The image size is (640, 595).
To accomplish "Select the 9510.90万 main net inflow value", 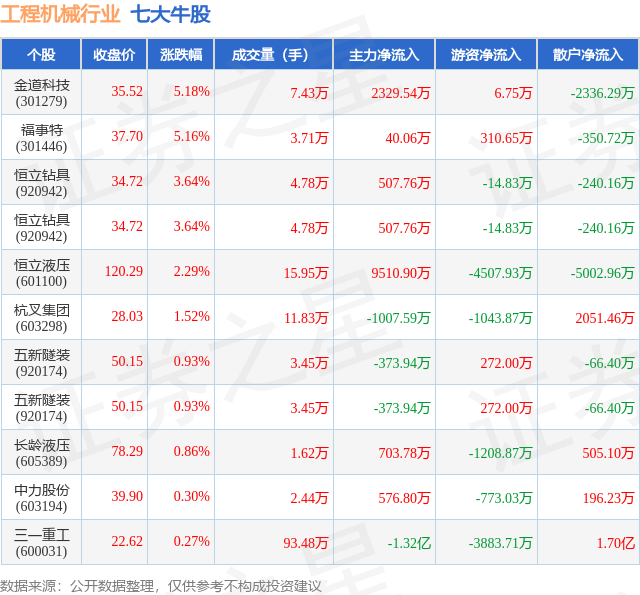I will point(400,273).
